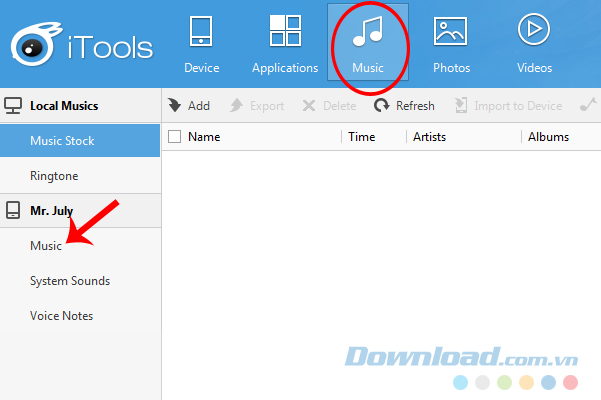Screen dimensions: 601x400
Task: Select Music Stock in the sidebar
Action: (80, 140)
